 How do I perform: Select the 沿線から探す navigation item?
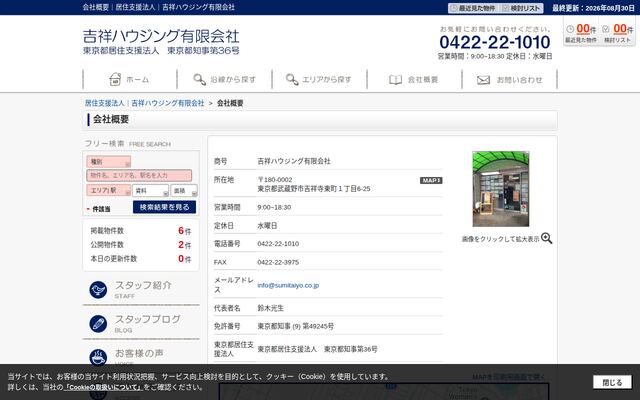coord(224,79)
